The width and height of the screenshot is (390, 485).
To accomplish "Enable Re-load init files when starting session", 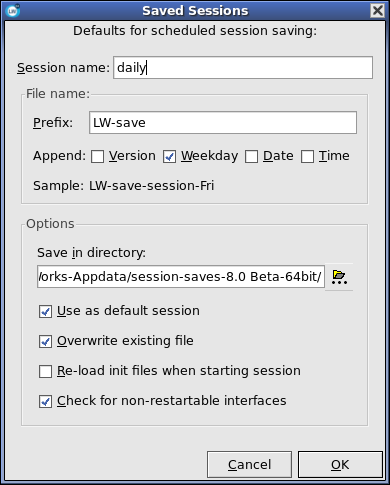I will [x=45, y=371].
